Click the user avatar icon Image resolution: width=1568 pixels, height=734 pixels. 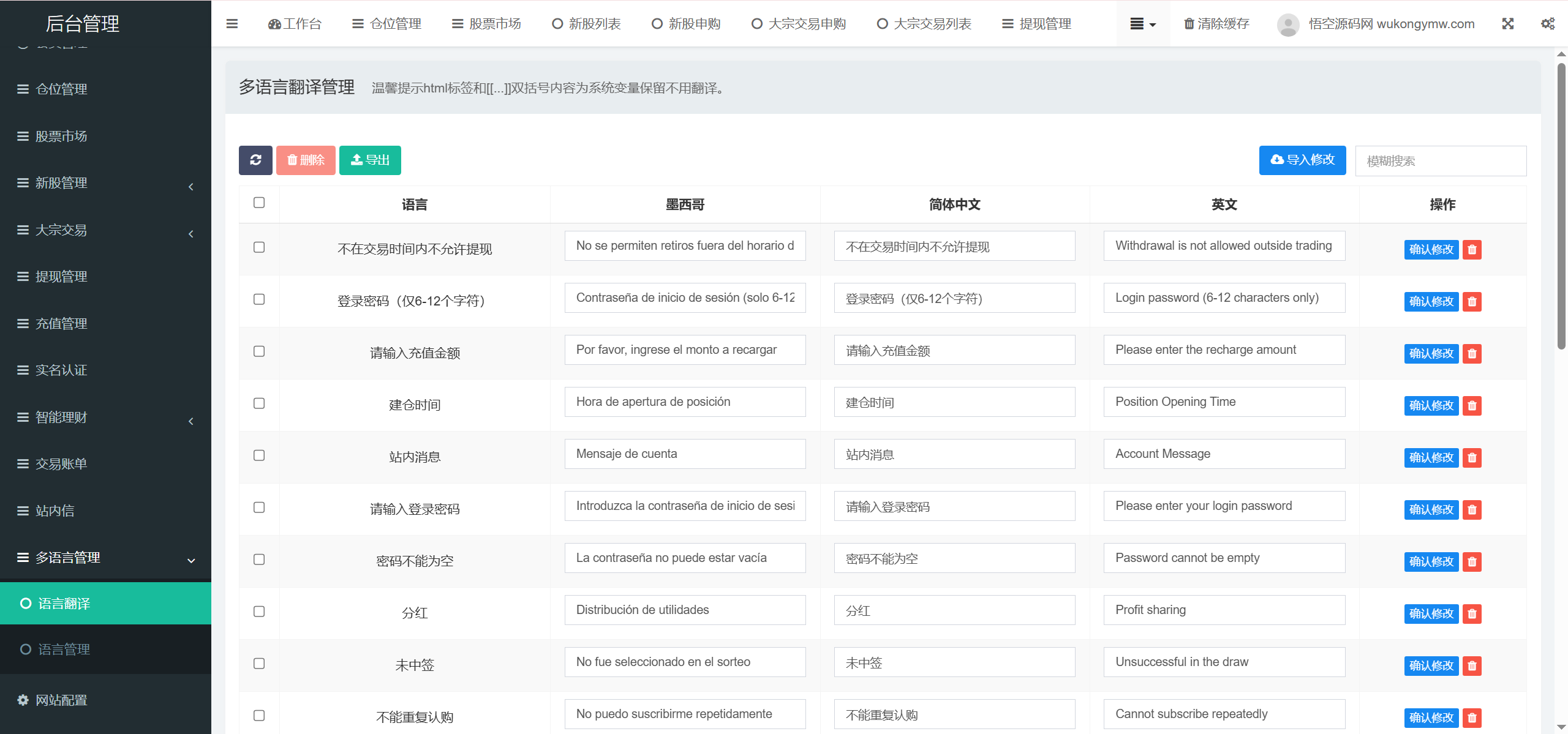click(1288, 24)
